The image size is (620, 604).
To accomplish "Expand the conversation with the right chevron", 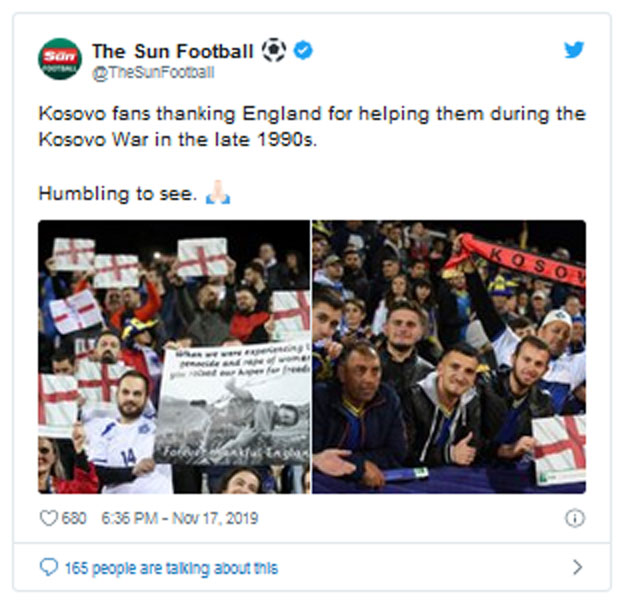I will click(577, 567).
